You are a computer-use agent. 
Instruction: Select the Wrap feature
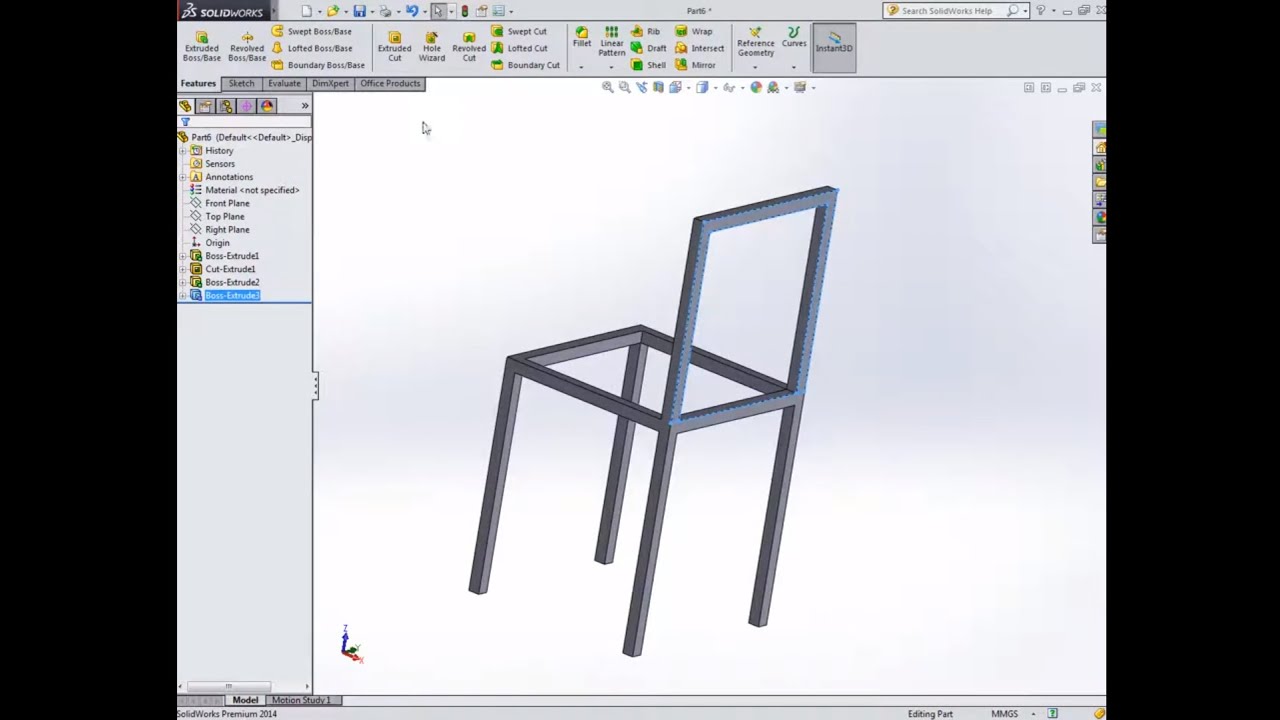point(694,31)
